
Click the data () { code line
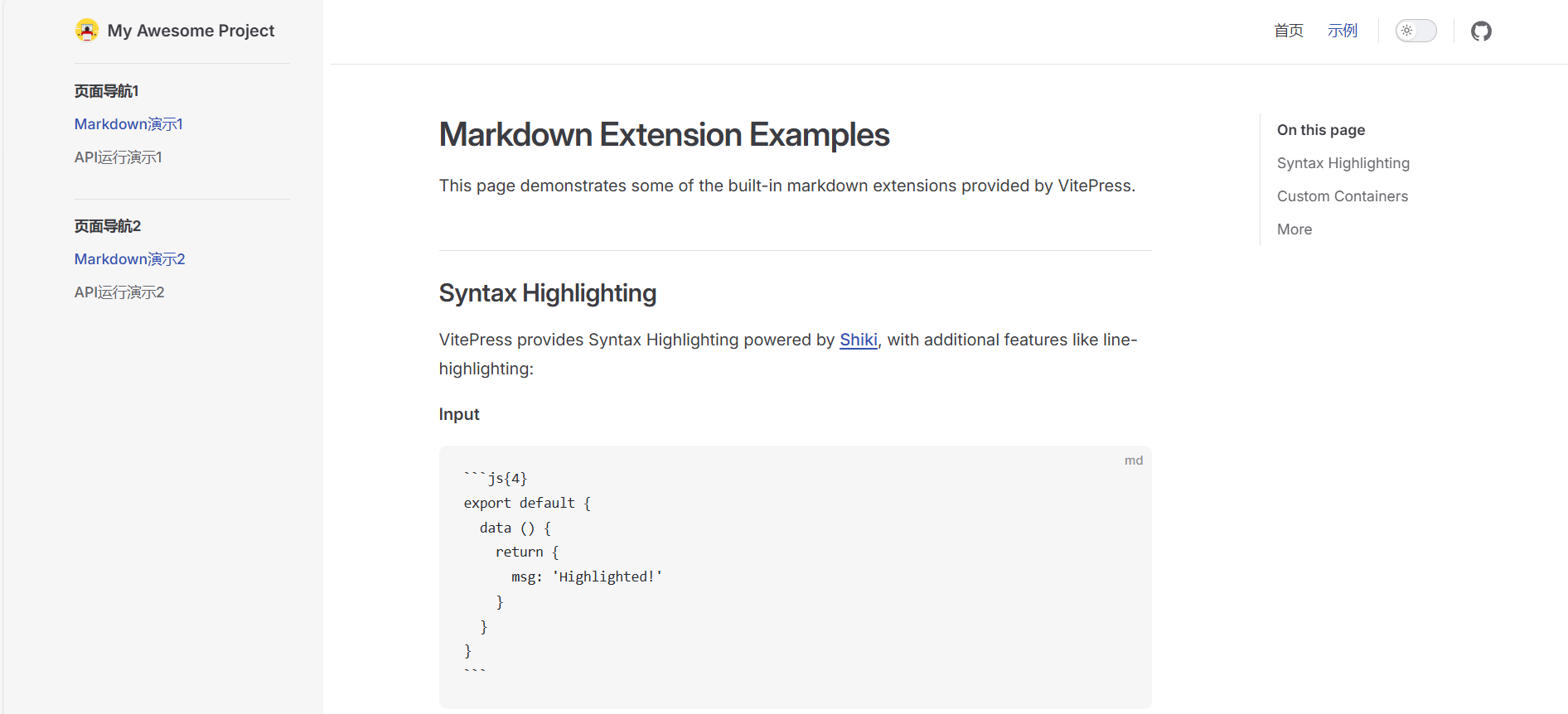coord(515,528)
